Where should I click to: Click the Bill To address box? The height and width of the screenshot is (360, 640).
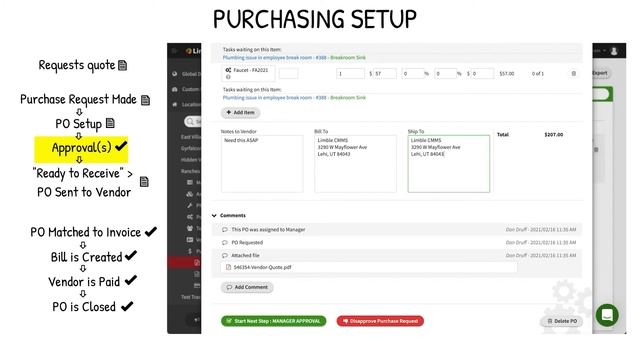356,164
